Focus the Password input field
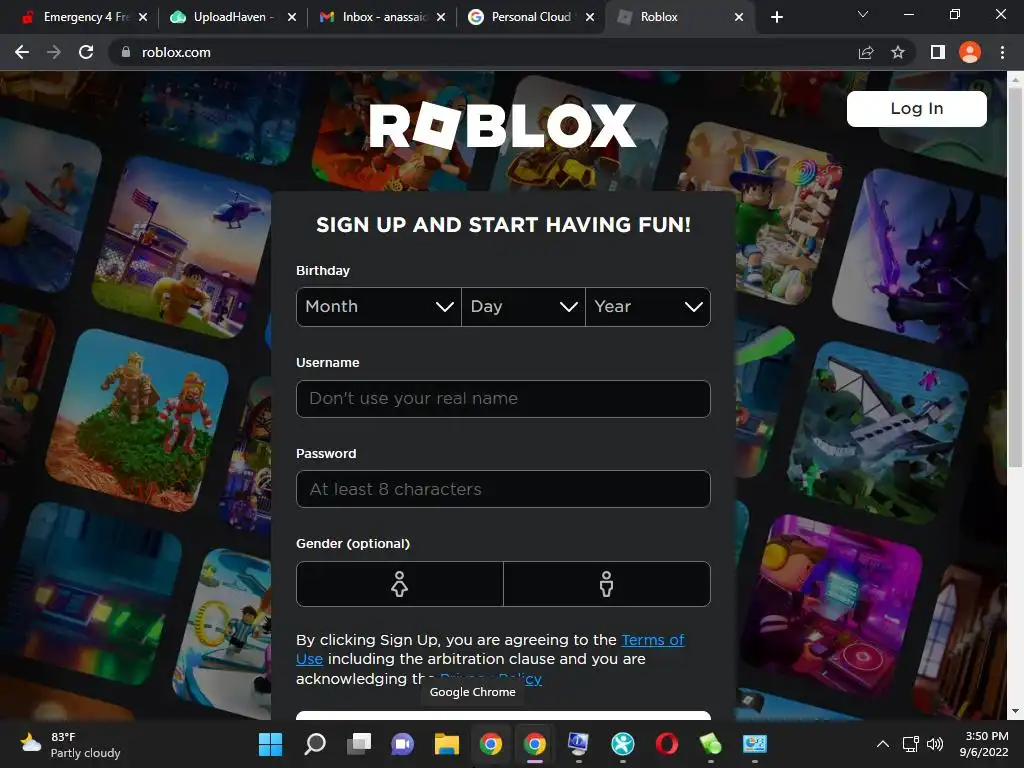This screenshot has height=768, width=1024. tap(503, 489)
